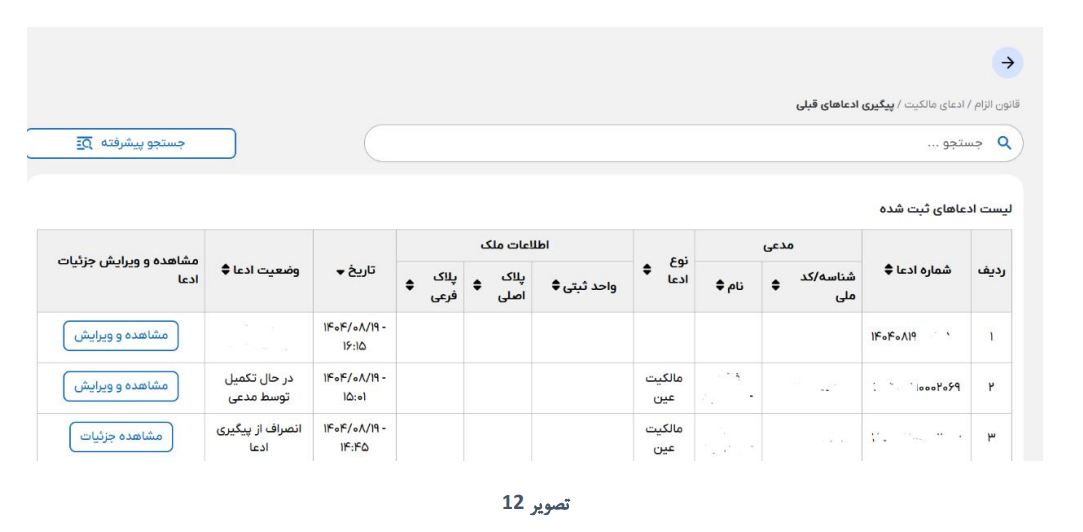Toggle date sort arrow beside تاریخ
The image size is (1083, 532).
(x=340, y=272)
